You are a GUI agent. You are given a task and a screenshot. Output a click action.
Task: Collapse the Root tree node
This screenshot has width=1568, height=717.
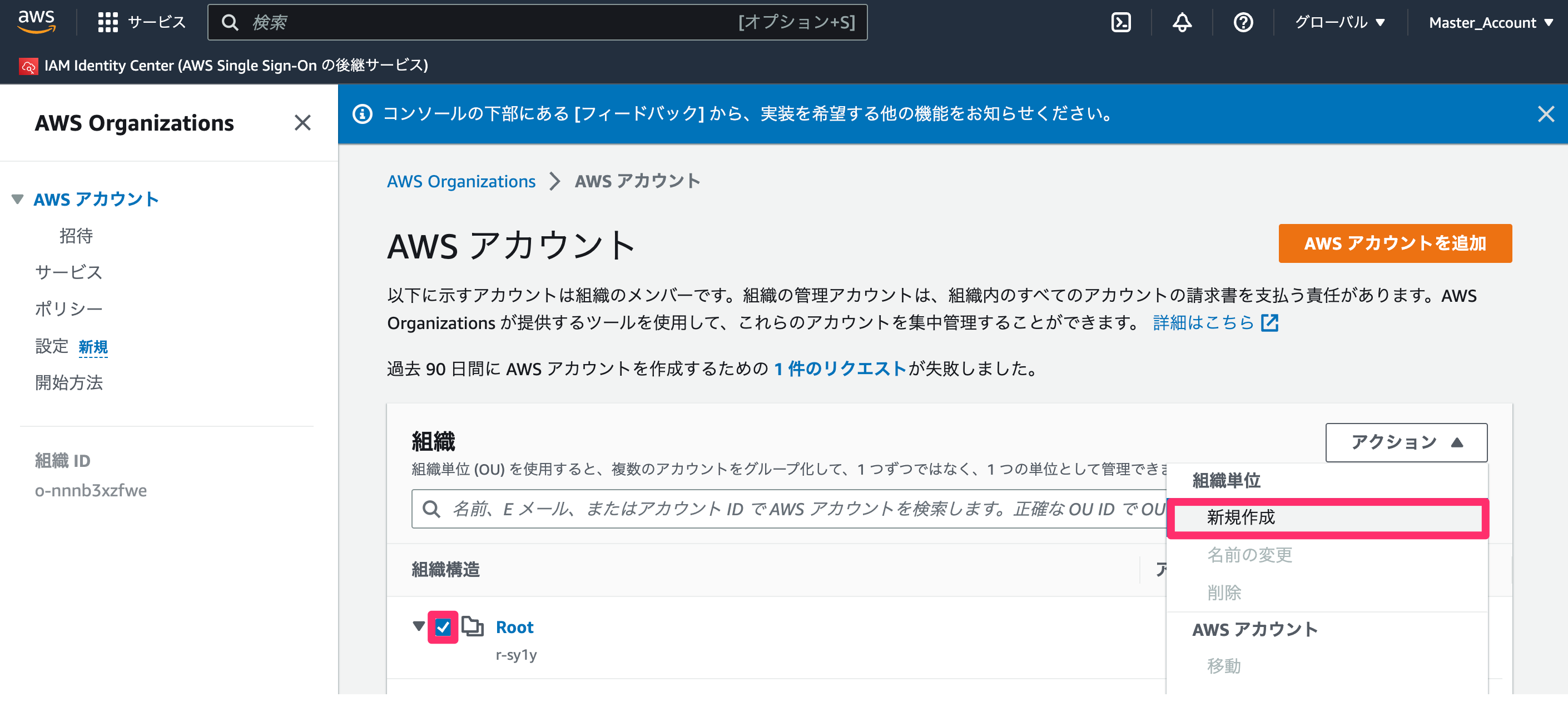[x=418, y=626]
